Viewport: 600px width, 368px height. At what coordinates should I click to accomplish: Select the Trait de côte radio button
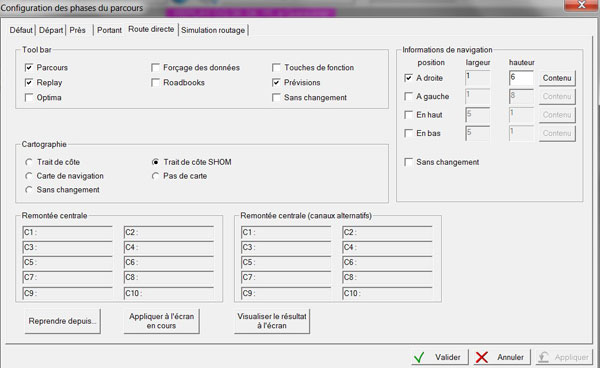click(x=29, y=162)
